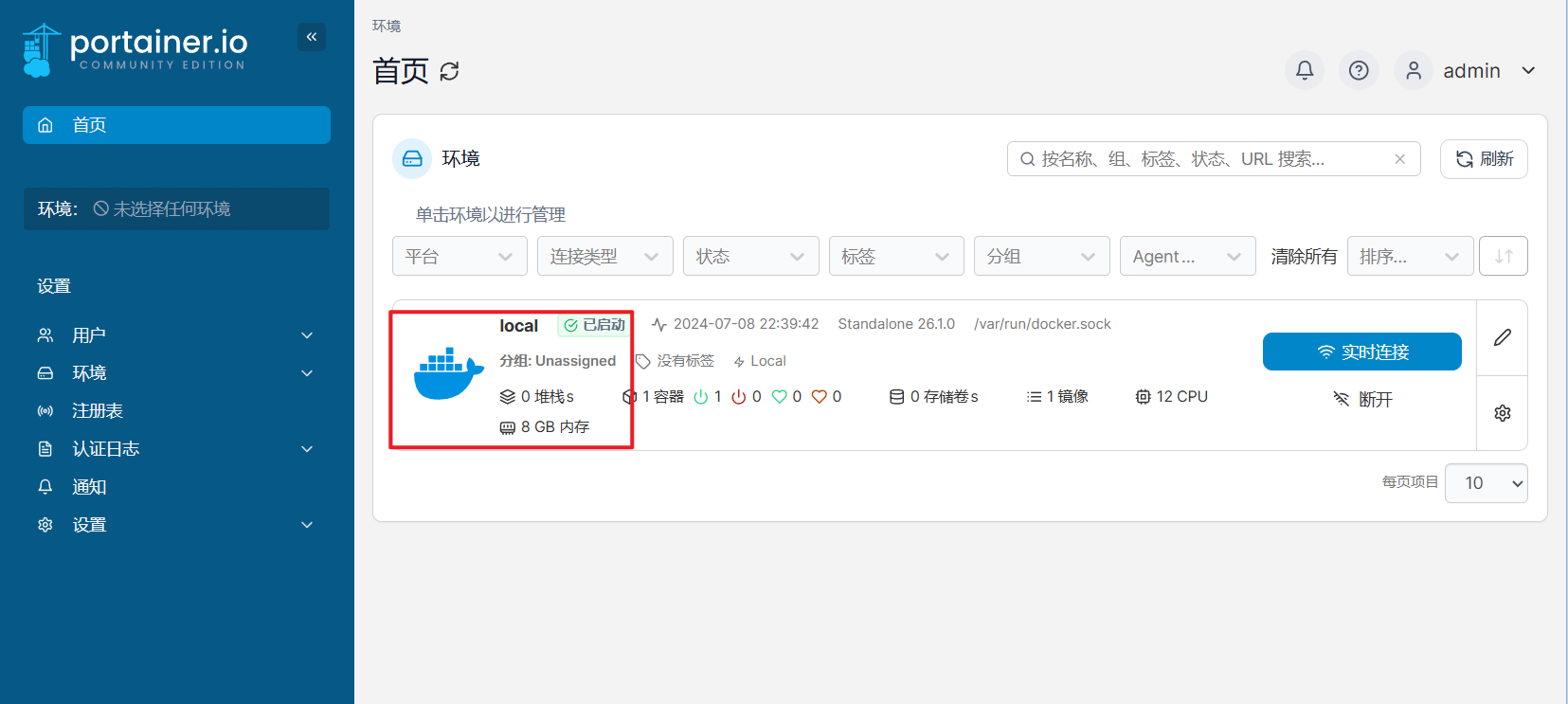Go to 首页 in the sidebar

pos(176,125)
